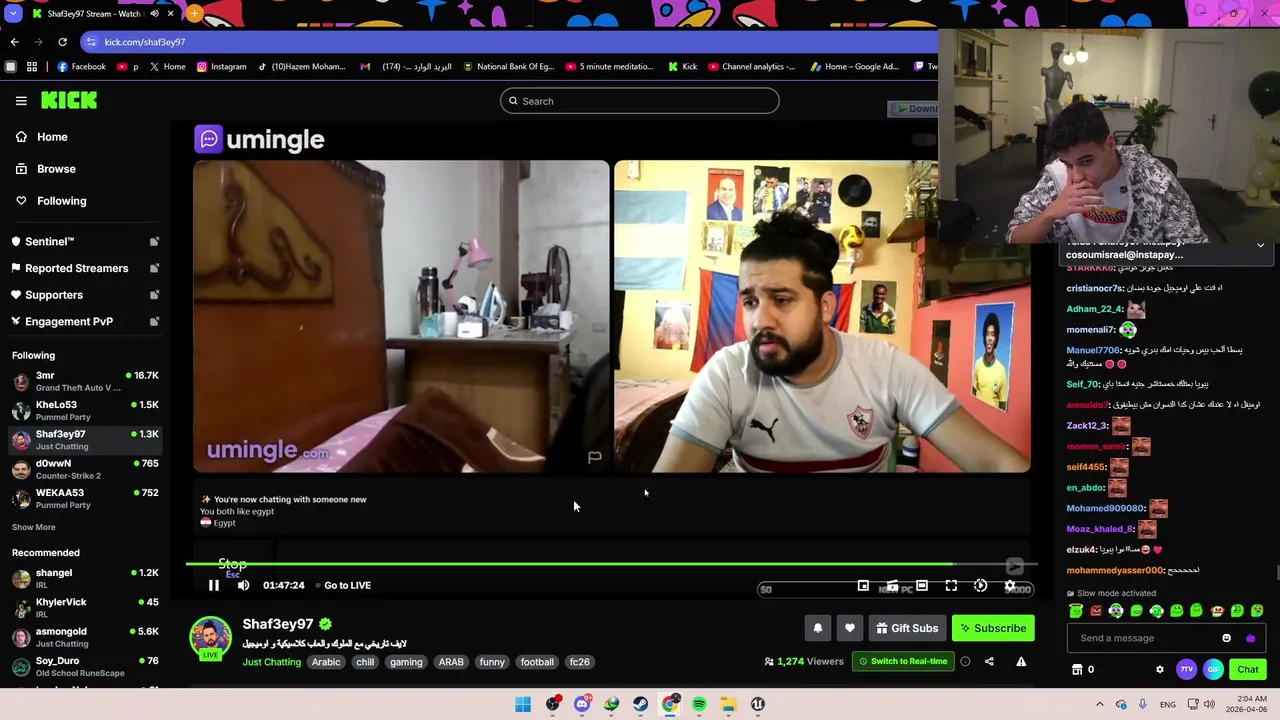Report stream with warning triangle icon
The width and height of the screenshot is (1280, 720).
[x=1021, y=661]
